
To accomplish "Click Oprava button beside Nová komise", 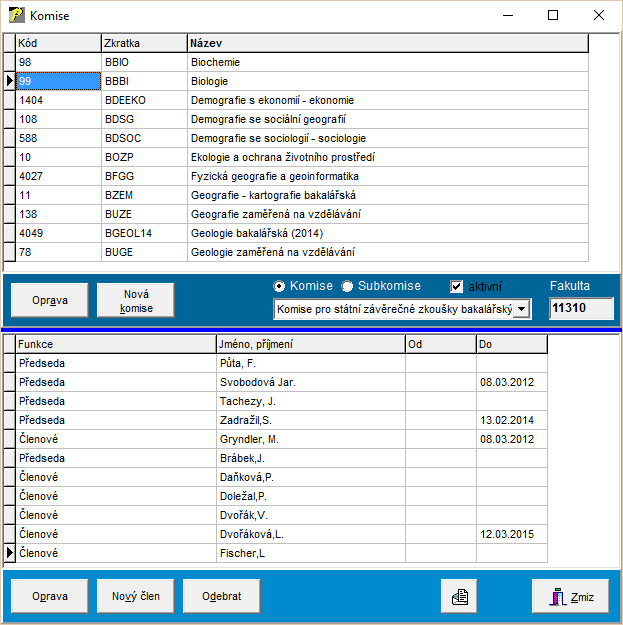I will 49,300.
